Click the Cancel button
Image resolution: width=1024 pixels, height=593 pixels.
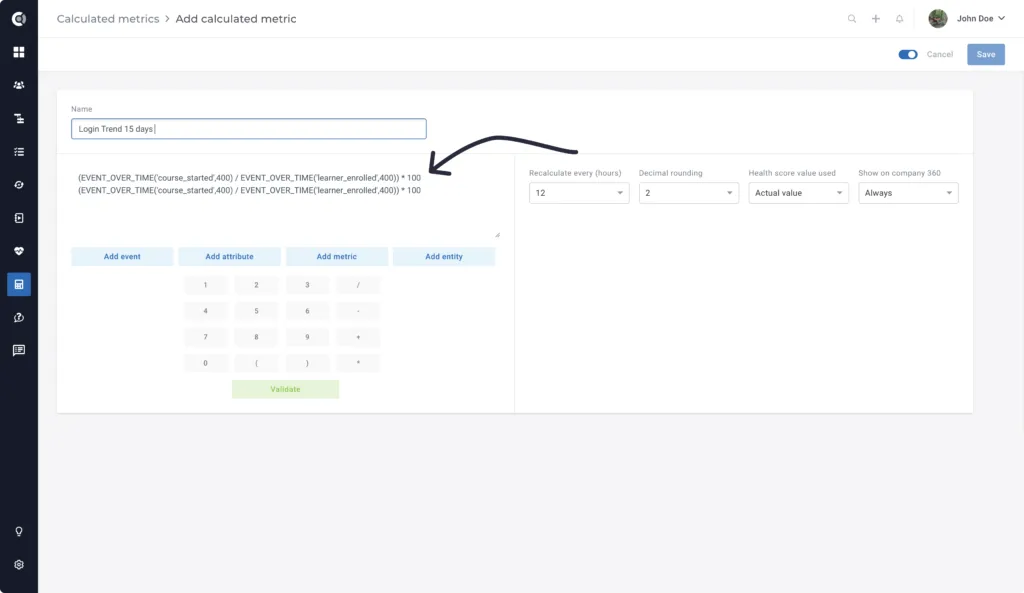coord(939,54)
